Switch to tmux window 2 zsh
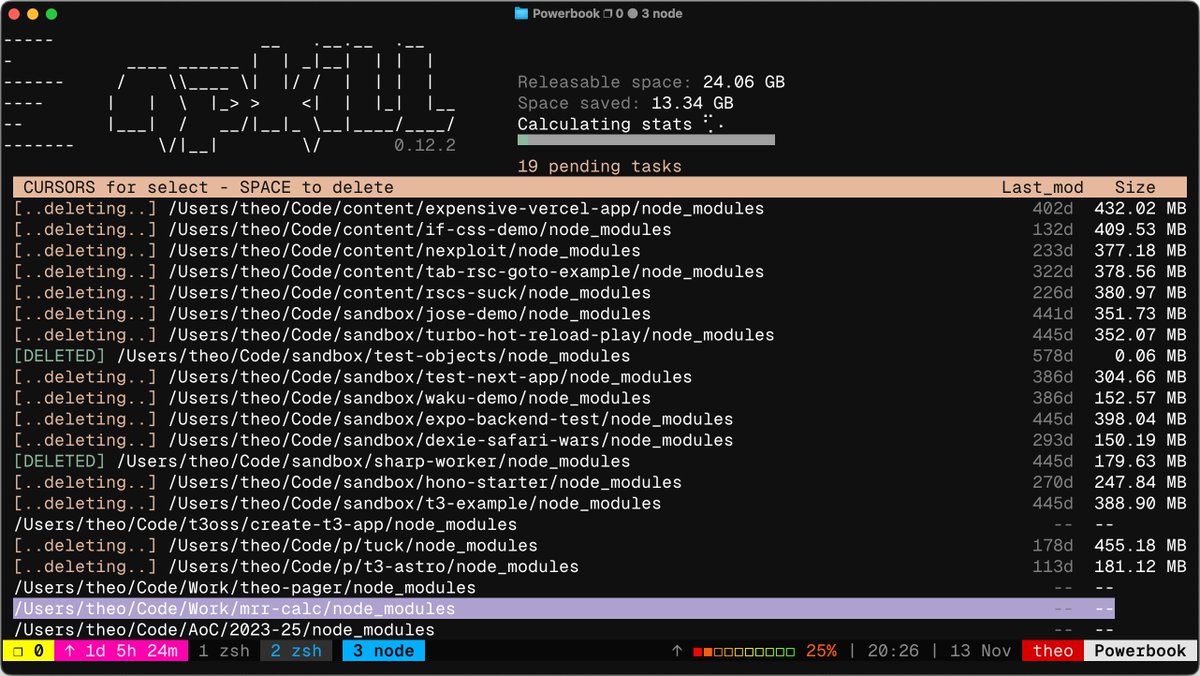1200x676 pixels. point(296,651)
